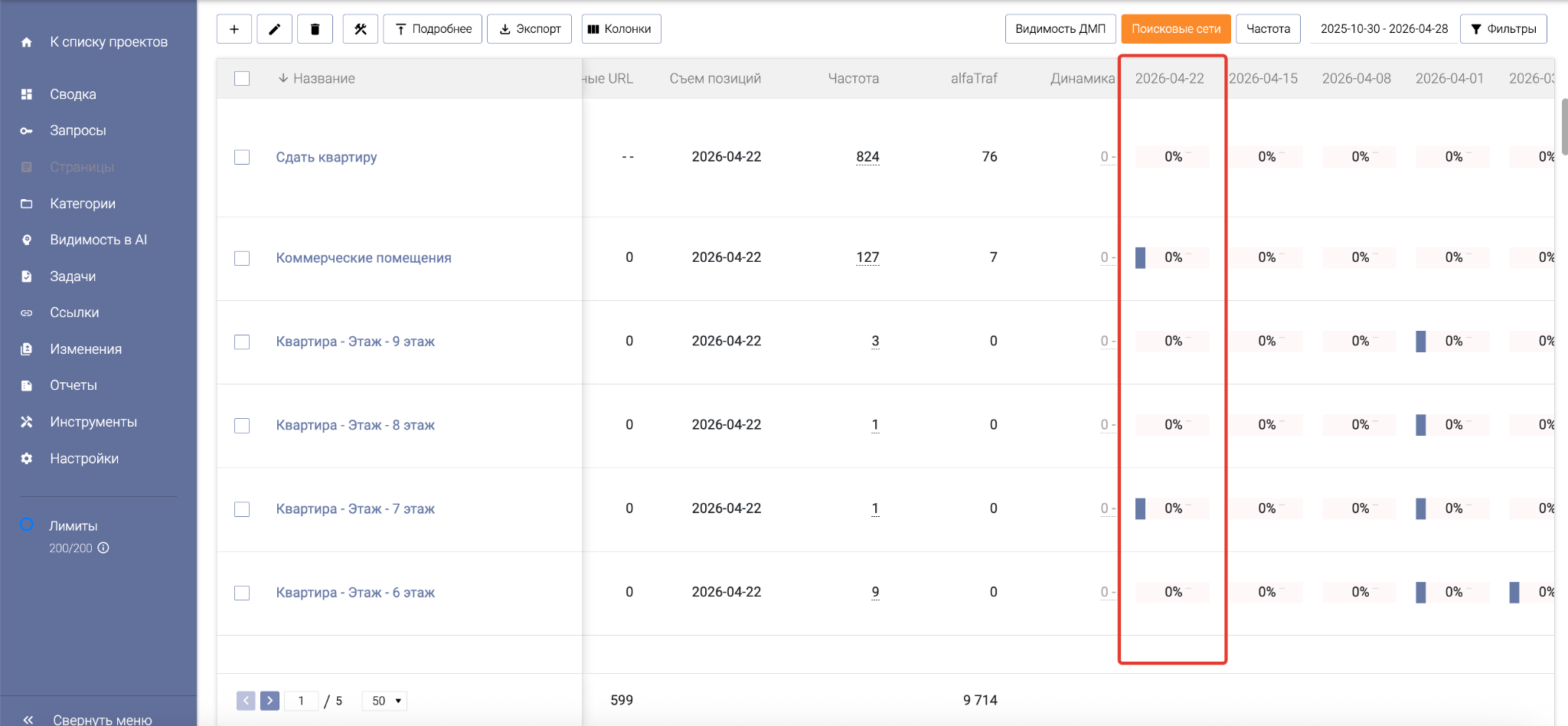Click the Экспорт button
Screen dimensions: 1568x726
tap(529, 29)
